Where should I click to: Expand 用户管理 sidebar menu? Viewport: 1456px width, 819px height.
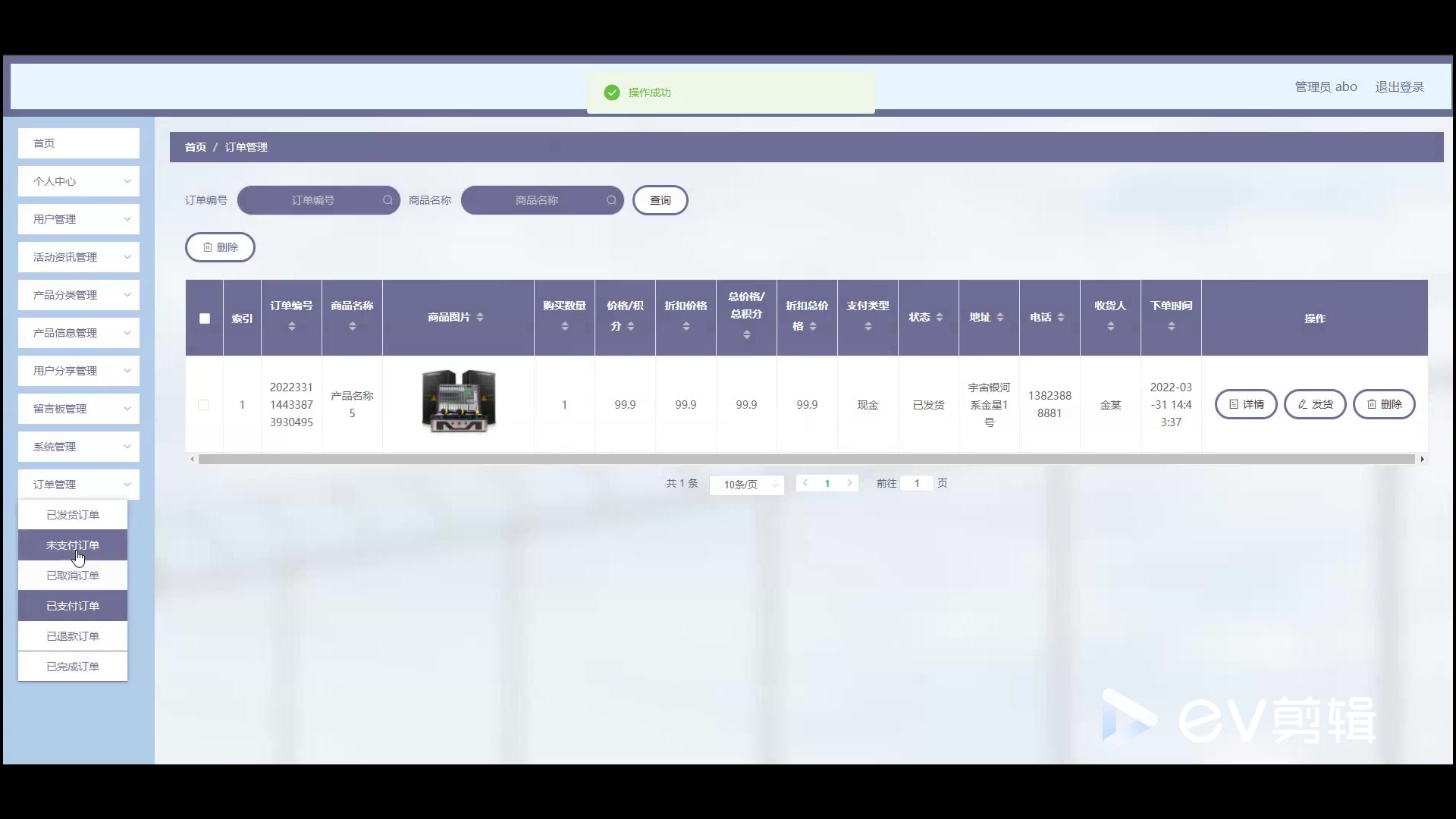click(79, 219)
